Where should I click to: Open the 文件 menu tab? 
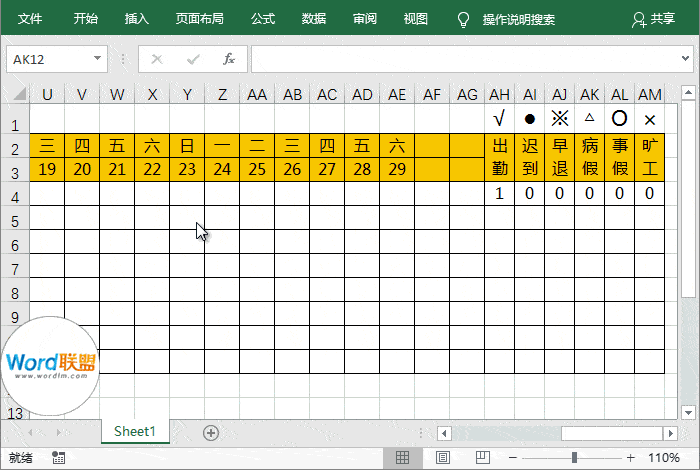coord(30,19)
